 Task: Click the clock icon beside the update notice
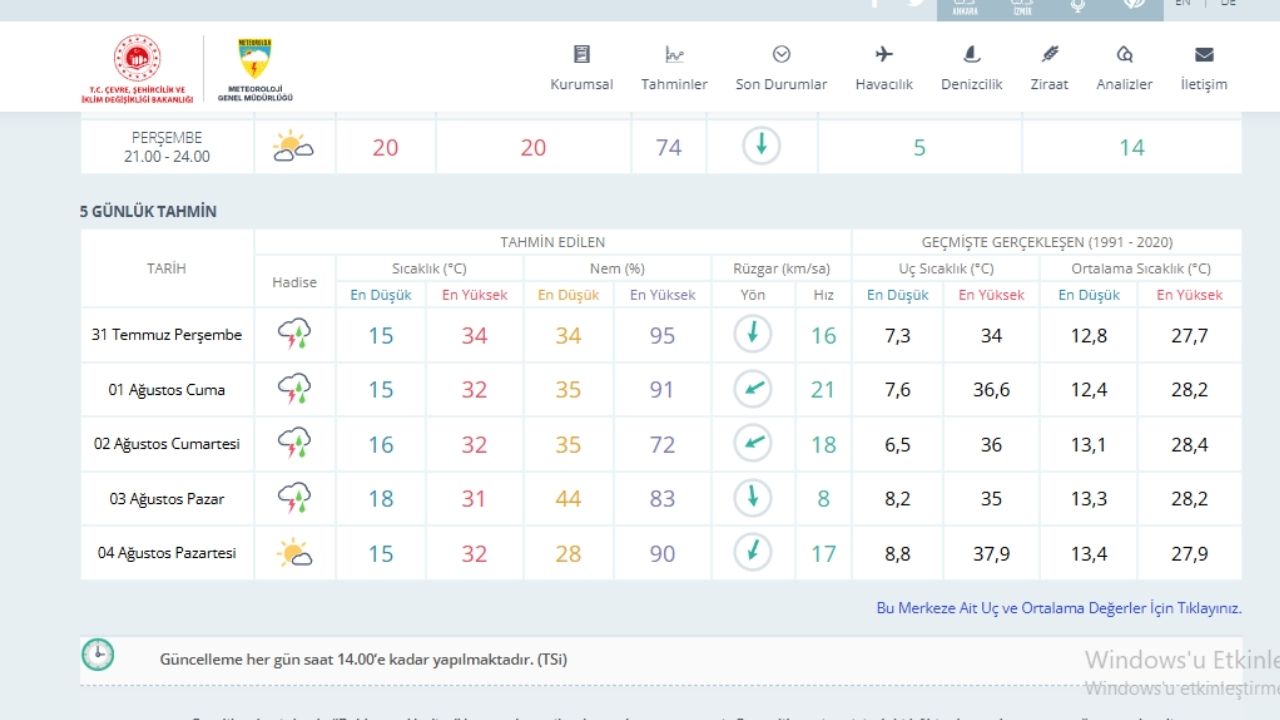pos(98,655)
